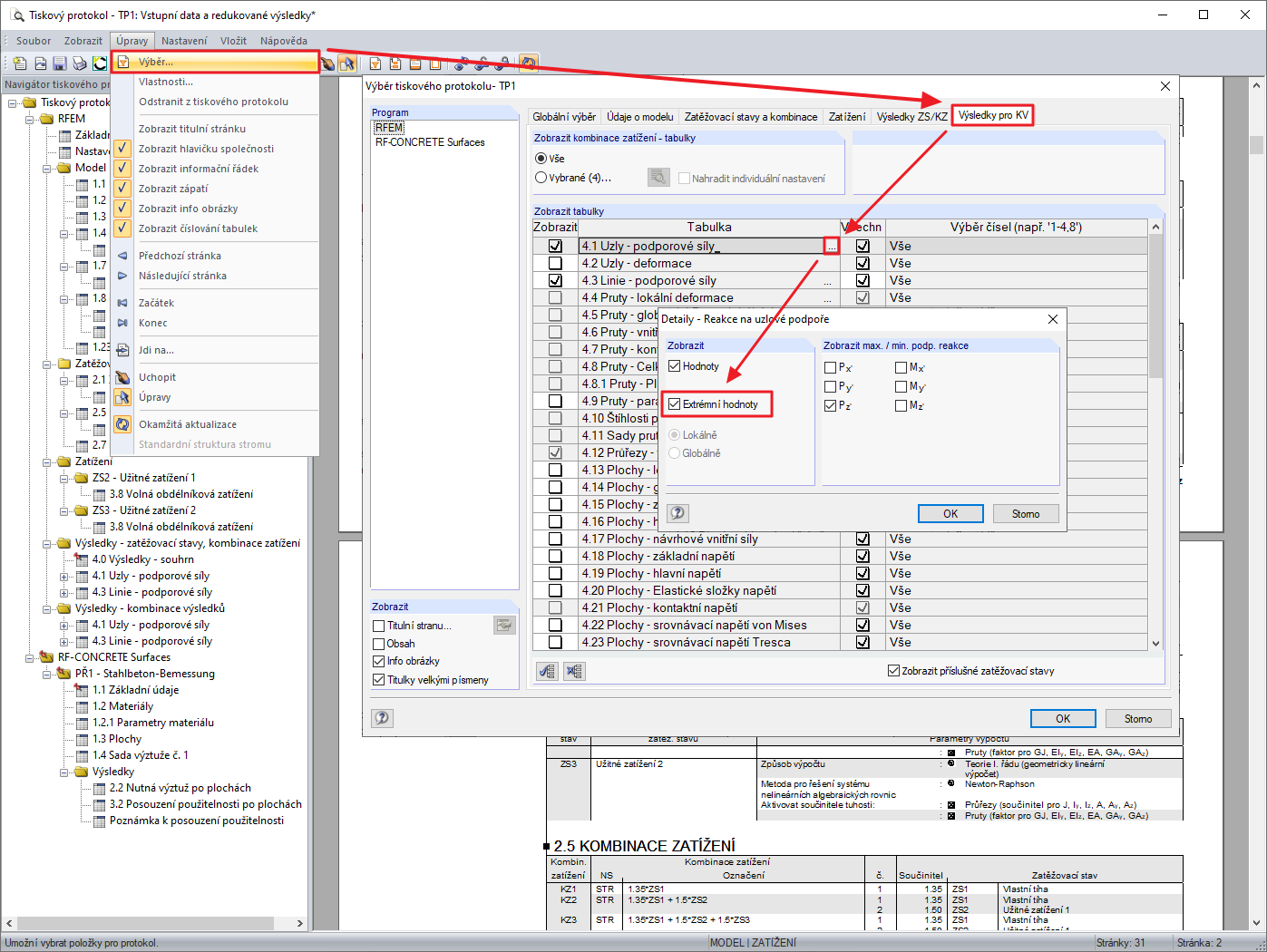Collapse the Tiskový protokol root node

click(13, 102)
